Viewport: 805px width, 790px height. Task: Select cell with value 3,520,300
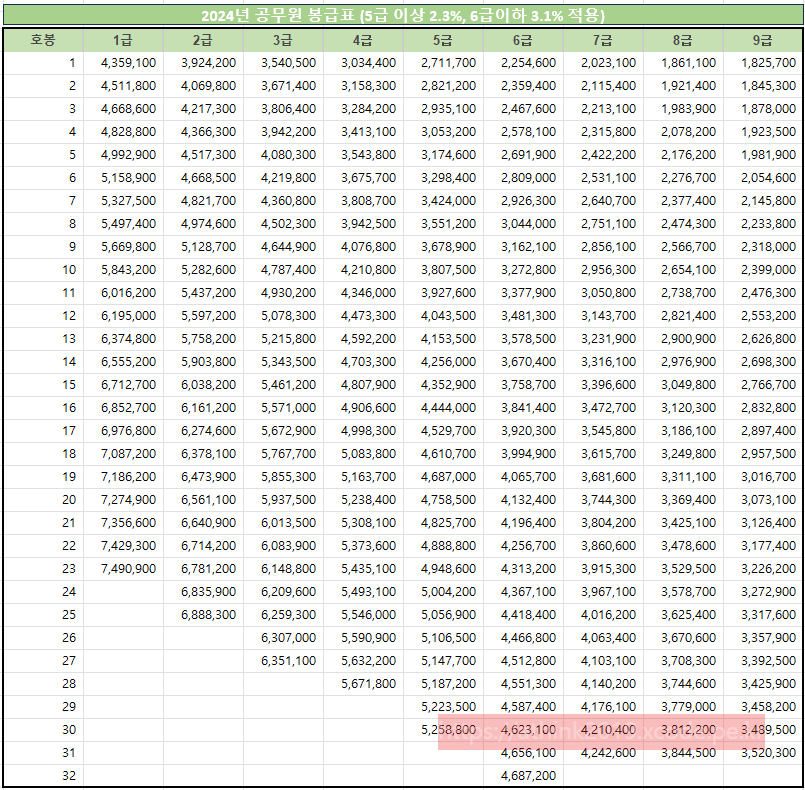point(762,753)
